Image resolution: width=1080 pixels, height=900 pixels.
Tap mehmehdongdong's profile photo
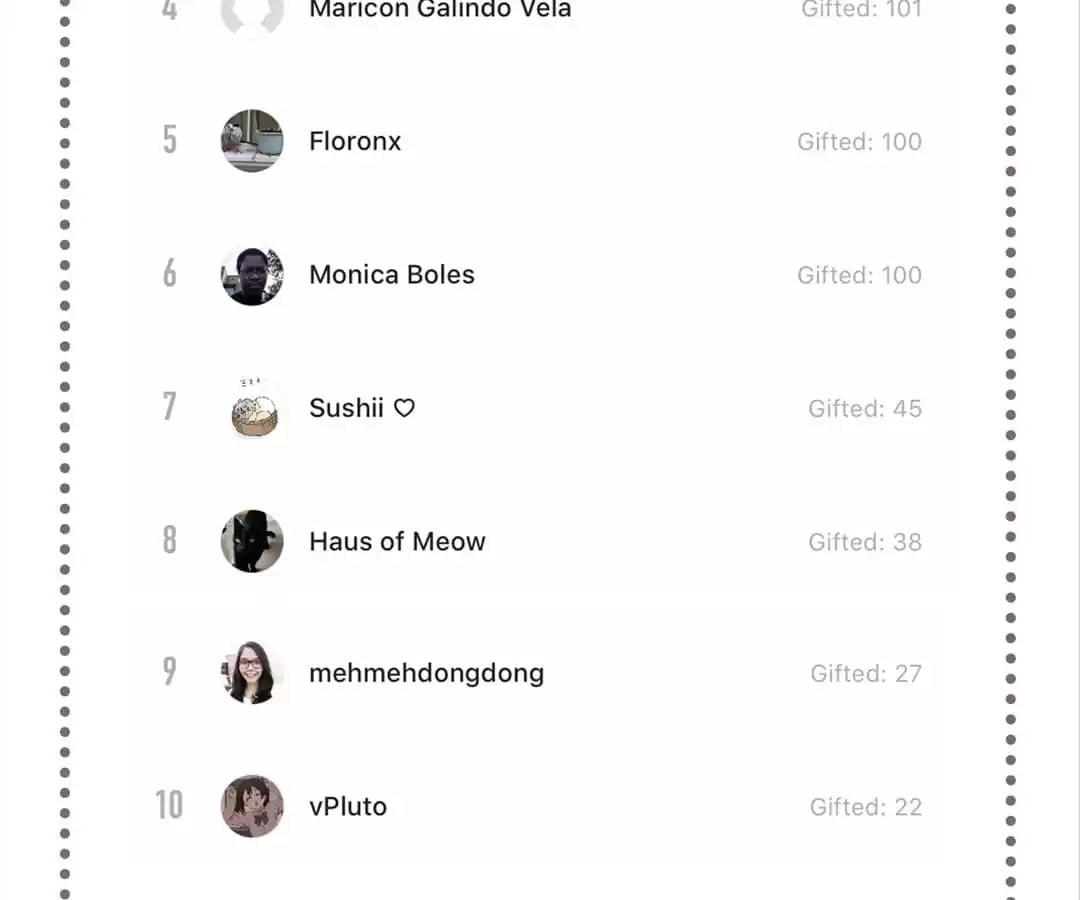click(252, 673)
